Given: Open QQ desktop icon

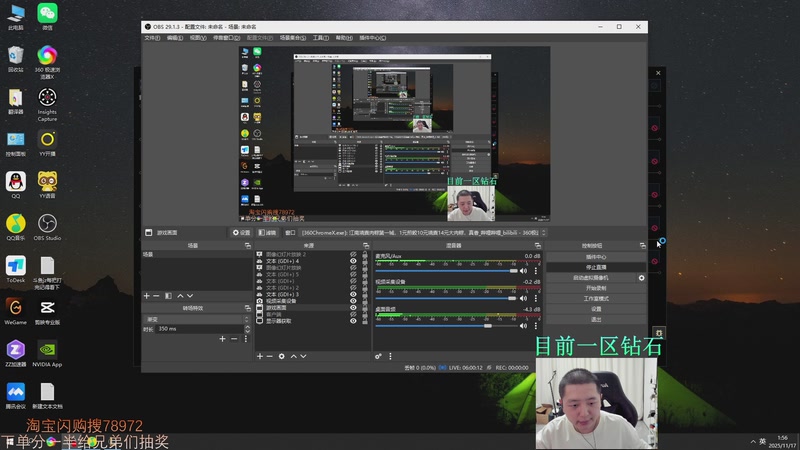Looking at the screenshot, I should pyautogui.click(x=16, y=185).
